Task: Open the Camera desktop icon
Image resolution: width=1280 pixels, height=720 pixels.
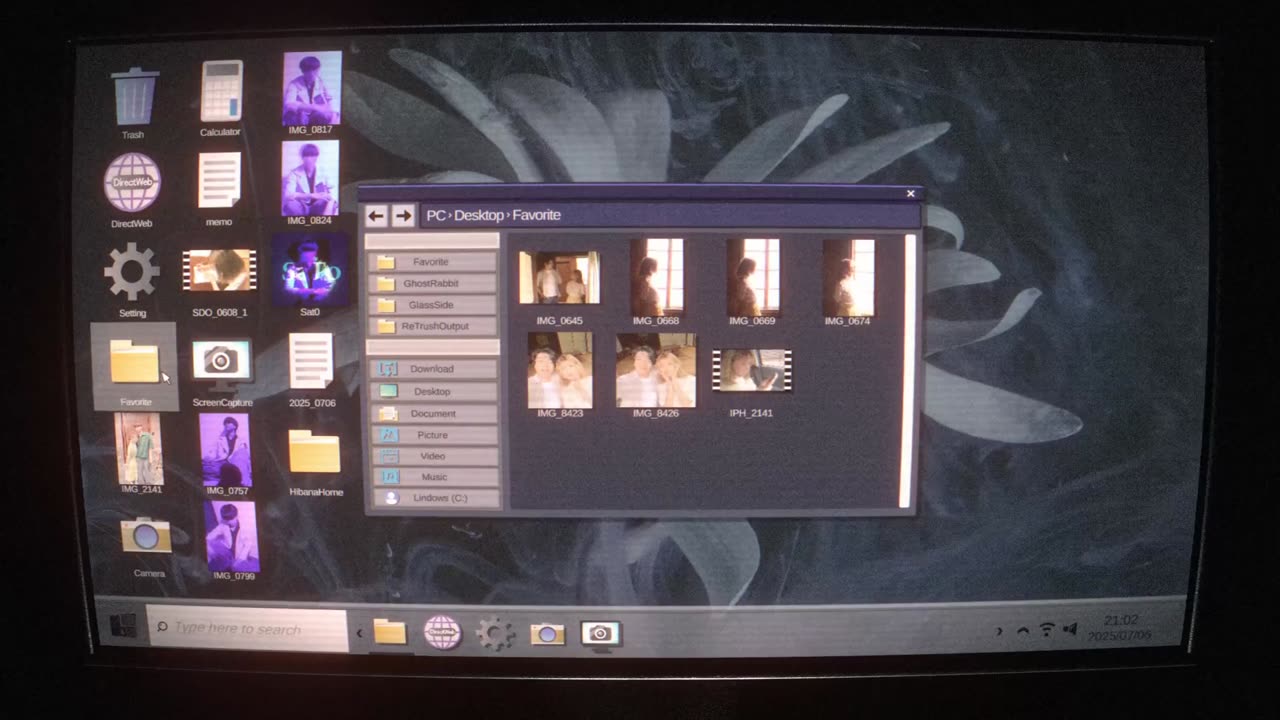Action: click(147, 537)
